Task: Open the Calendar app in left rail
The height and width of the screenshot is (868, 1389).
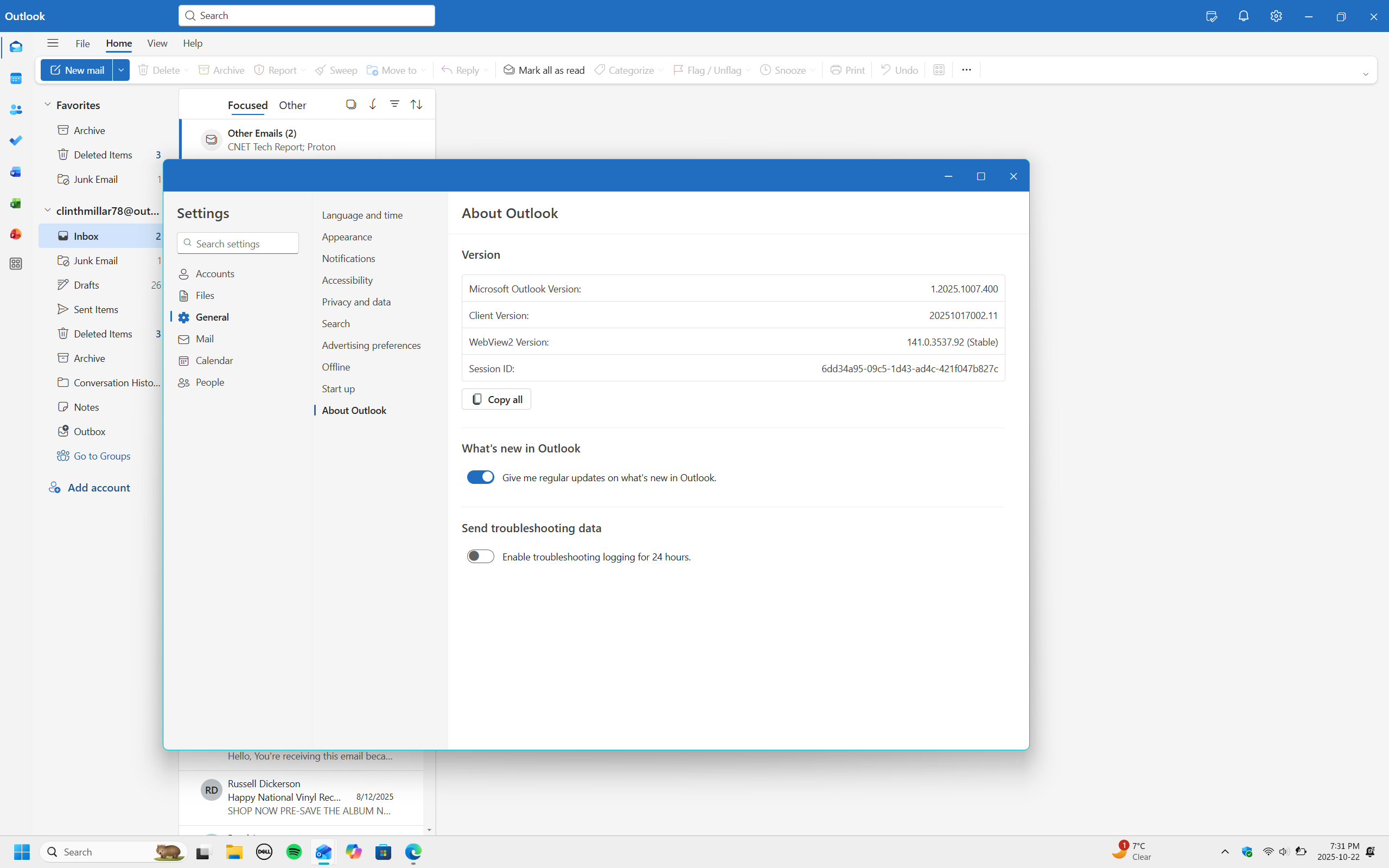Action: click(x=16, y=78)
